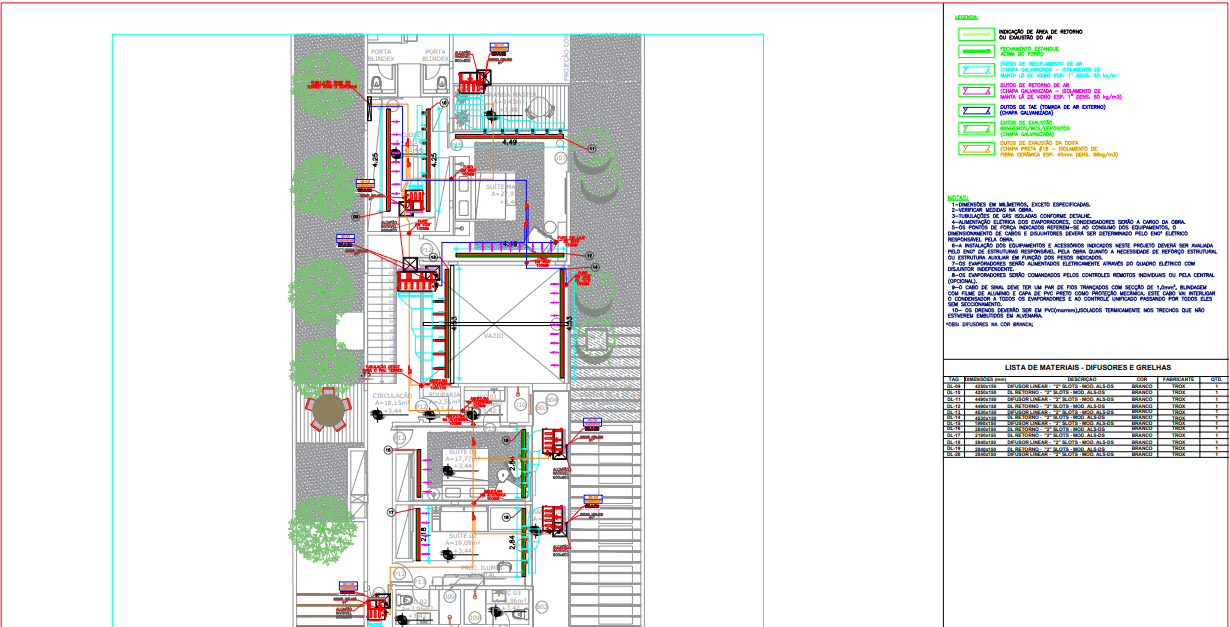Click the orange coifa exhaust duct legend swatch
Image resolution: width=1230 pixels, height=627 pixels.
click(x=974, y=148)
